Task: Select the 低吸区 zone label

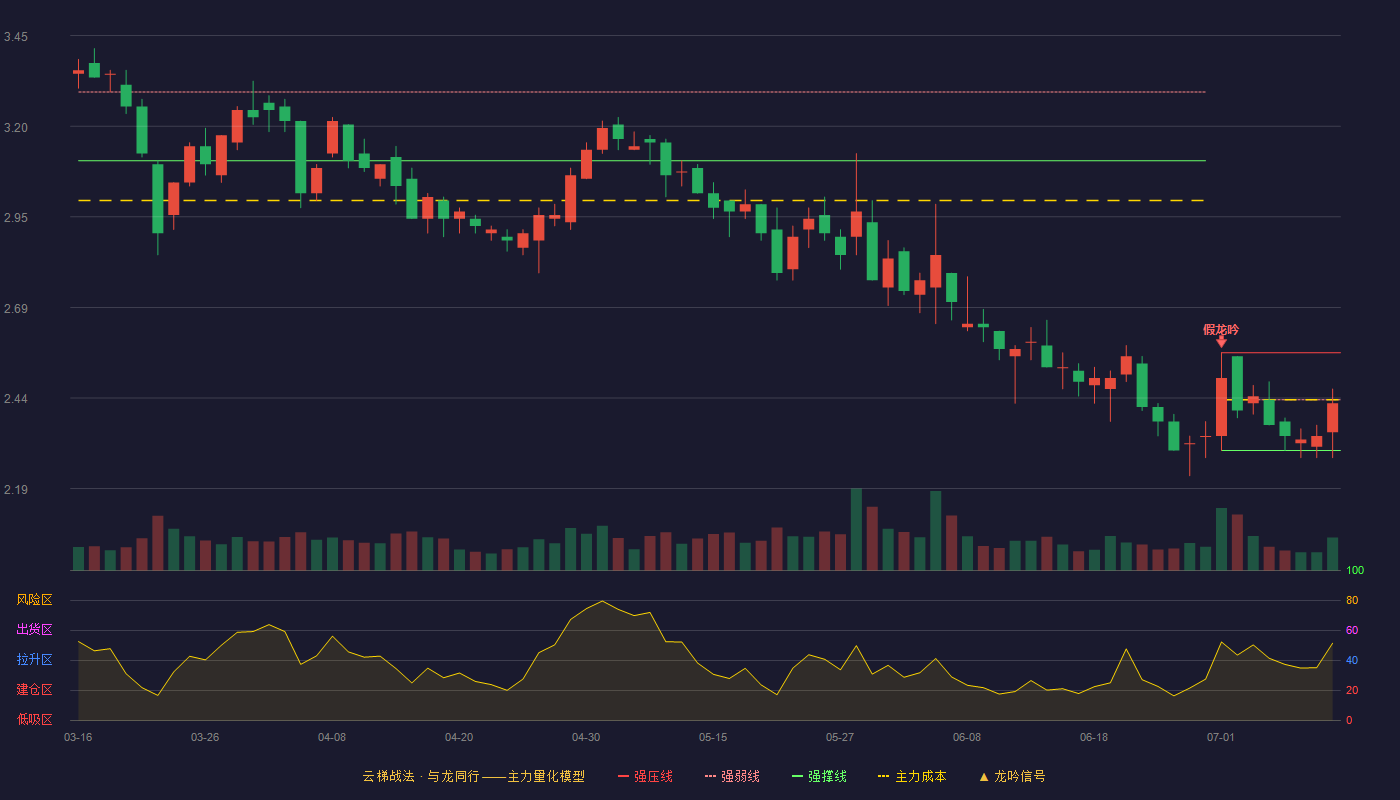Action: (34, 720)
